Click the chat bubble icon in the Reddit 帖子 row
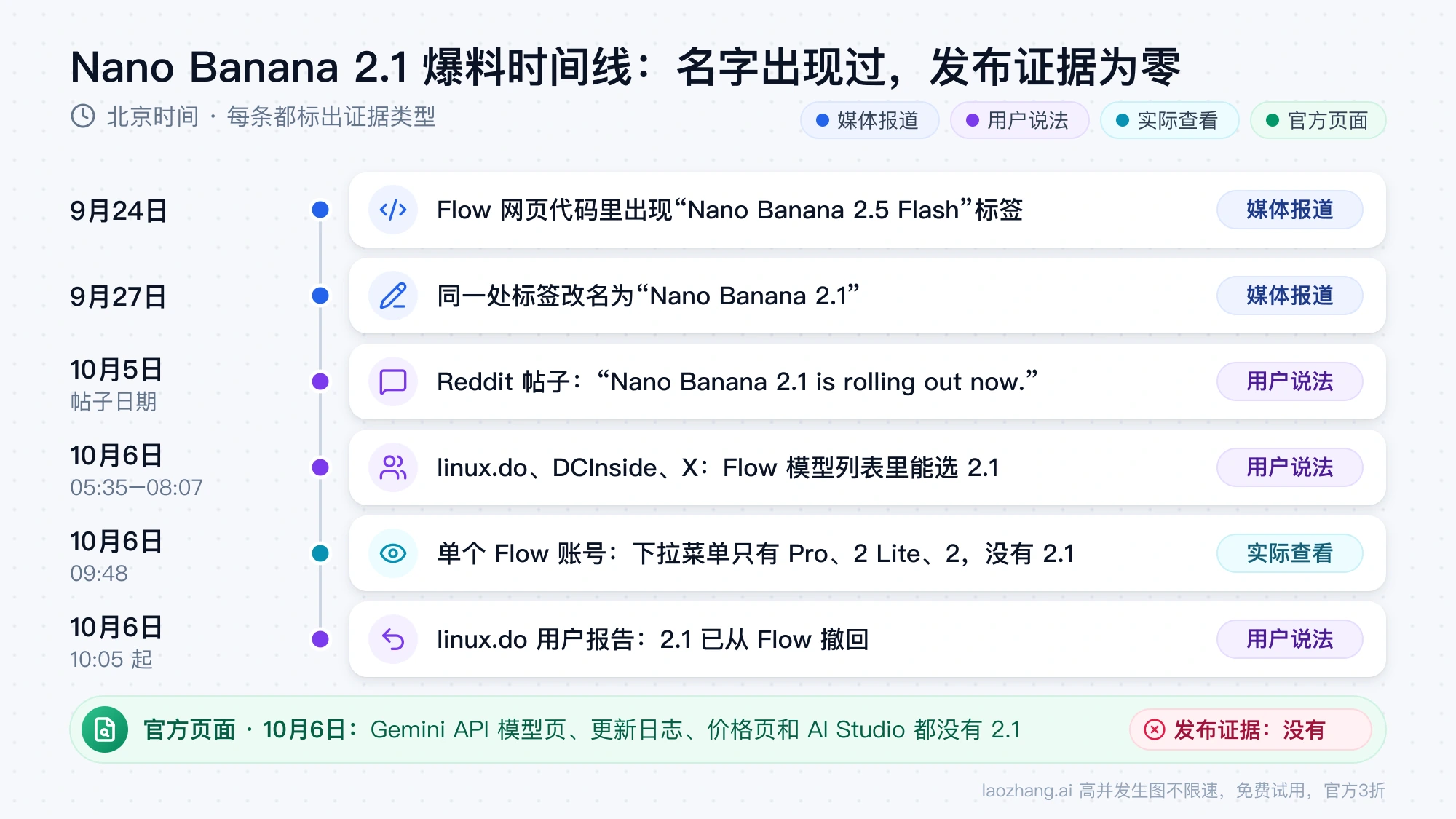Screen dimensions: 1456x819 coord(393,381)
